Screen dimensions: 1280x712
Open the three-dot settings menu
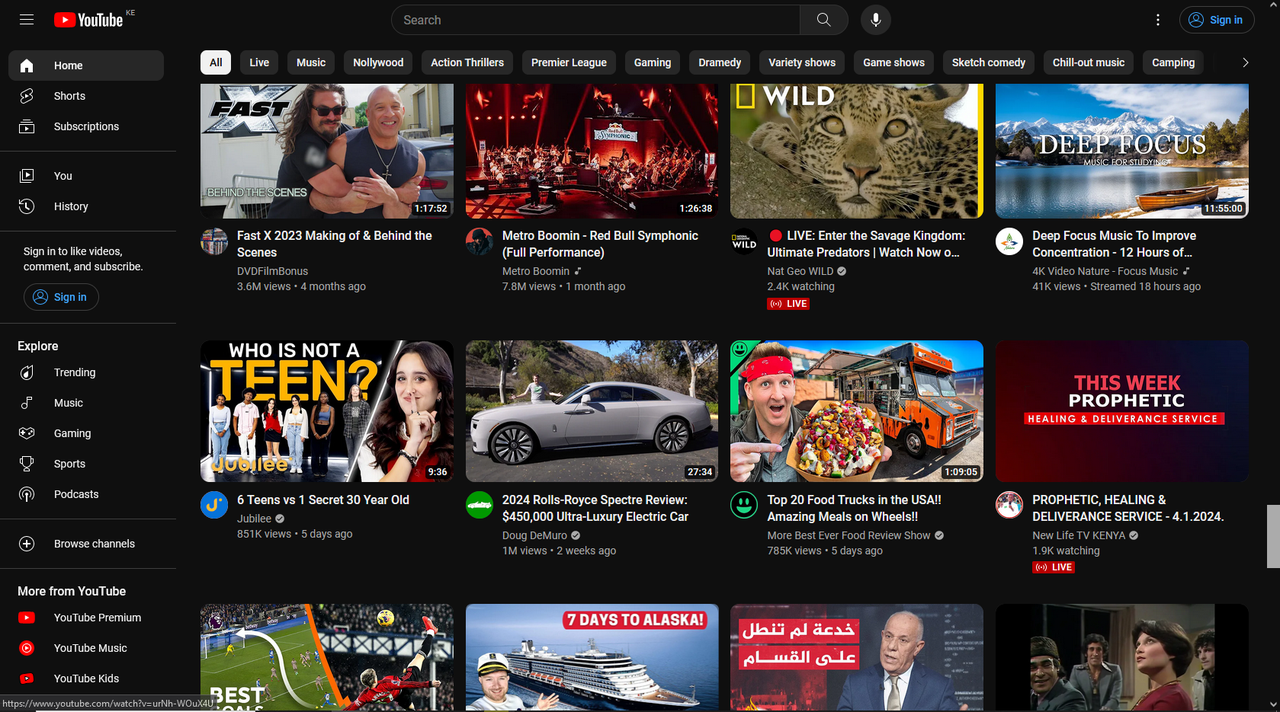pos(1157,19)
